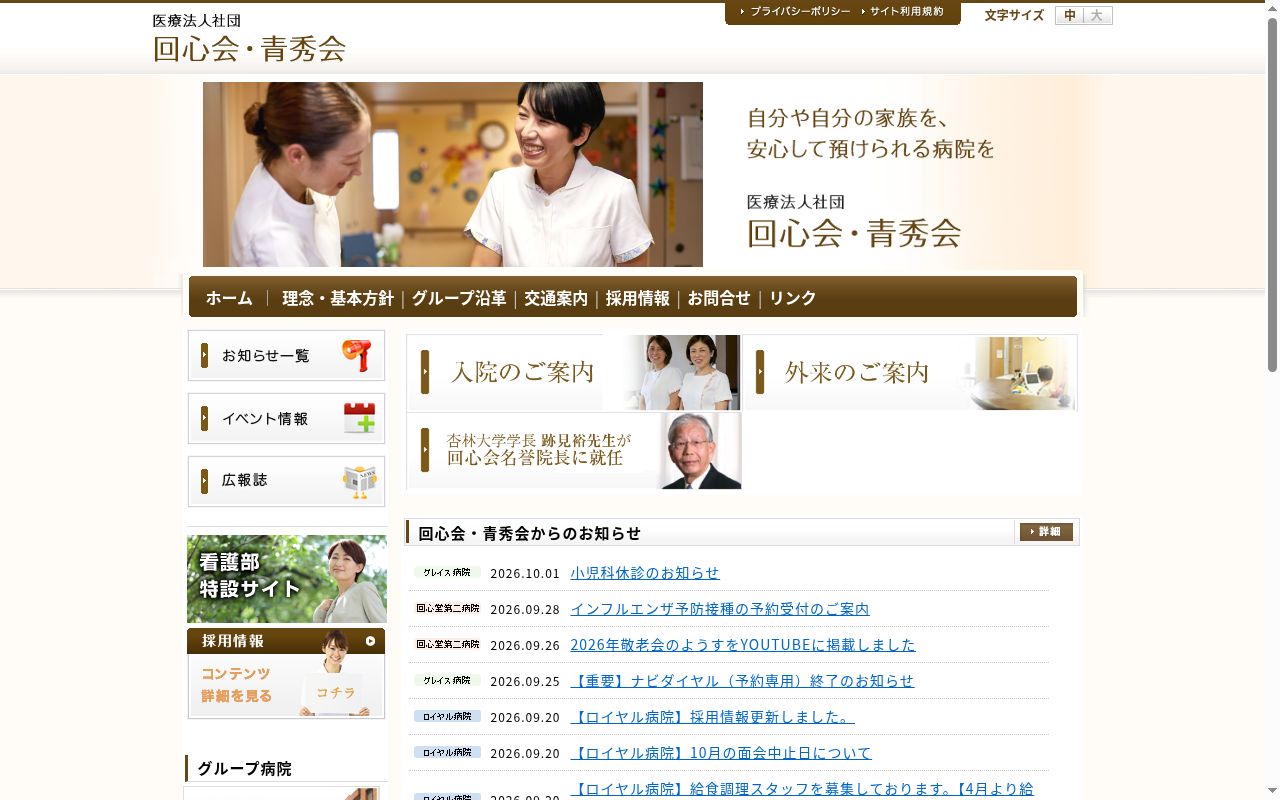Image resolution: width=1280 pixels, height=800 pixels.
Task: Click the グレイス病院 tag dated 2026.10.01
Action: pos(447,573)
